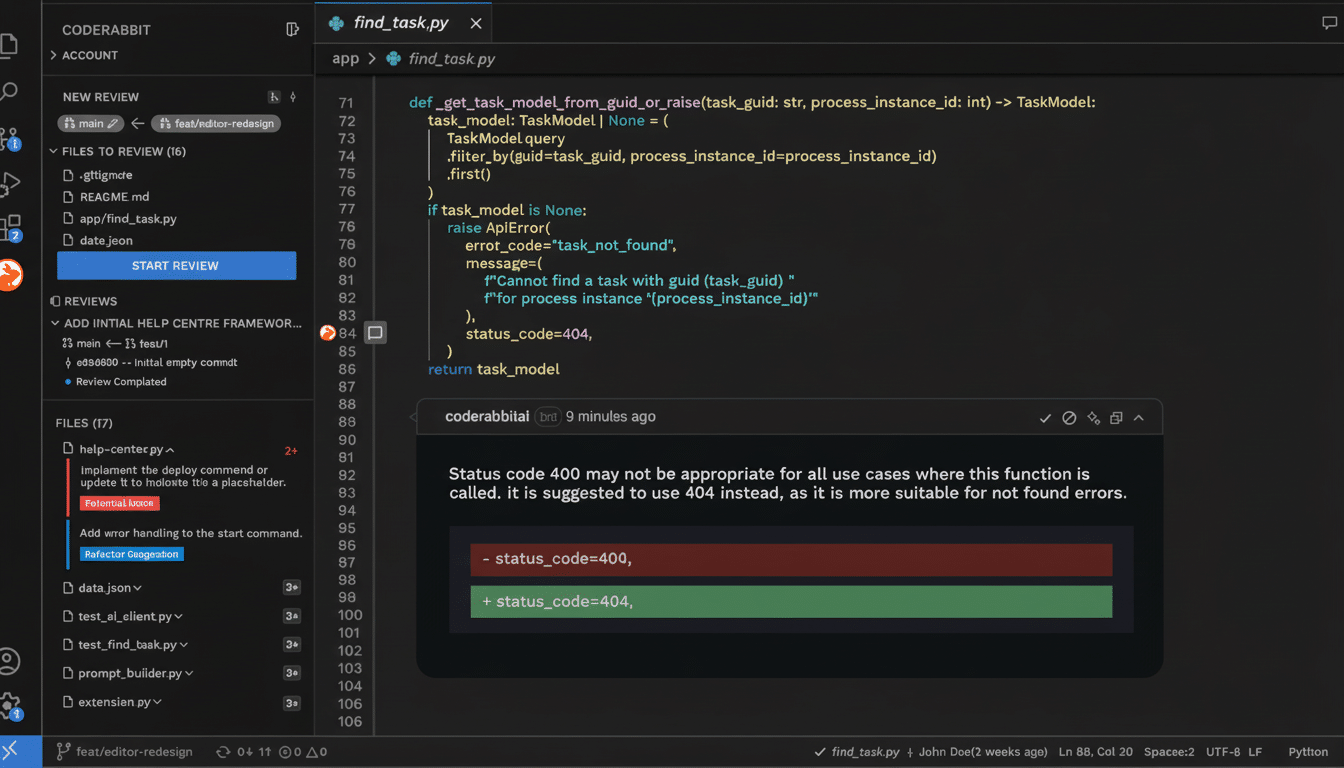Trigger the AI sparkle icon on the comment toolbar
The image size is (1344, 768).
(x=1093, y=418)
